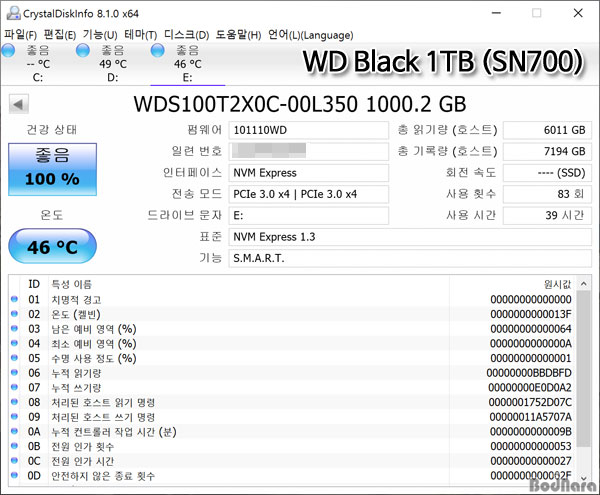
Task: Click status dot for attribute 02 온도 (켈빈)
Action: 15,314
